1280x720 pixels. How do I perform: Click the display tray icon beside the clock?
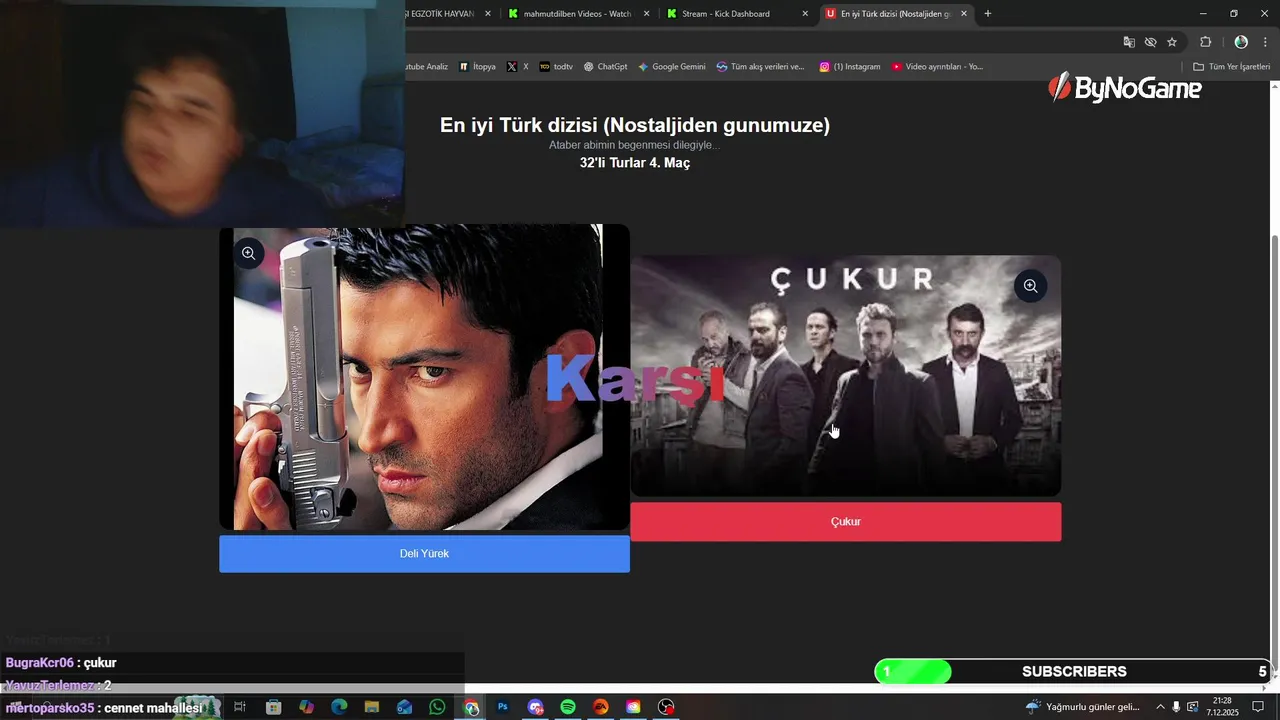tap(1193, 707)
